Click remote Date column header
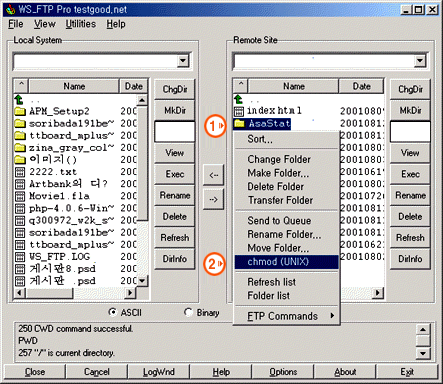Screen dimensions: 443x384 tap(361, 86)
